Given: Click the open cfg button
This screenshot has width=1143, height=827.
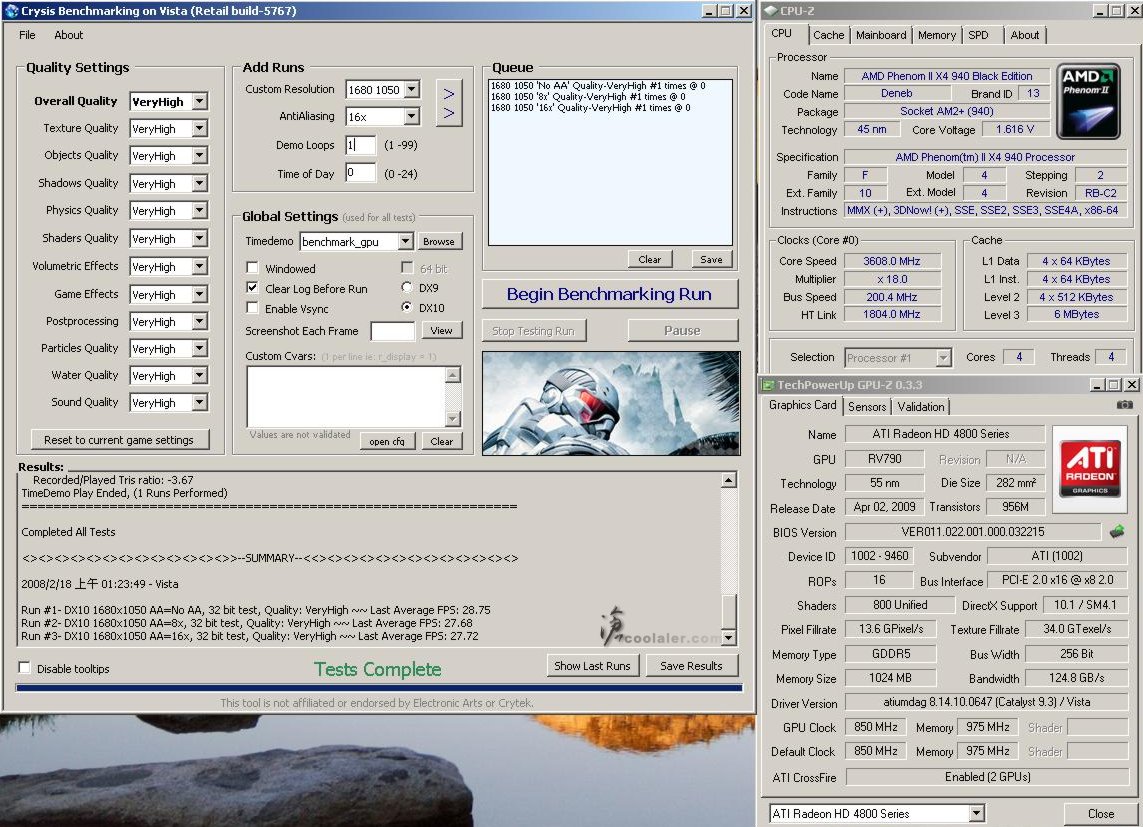Looking at the screenshot, I should click(386, 441).
